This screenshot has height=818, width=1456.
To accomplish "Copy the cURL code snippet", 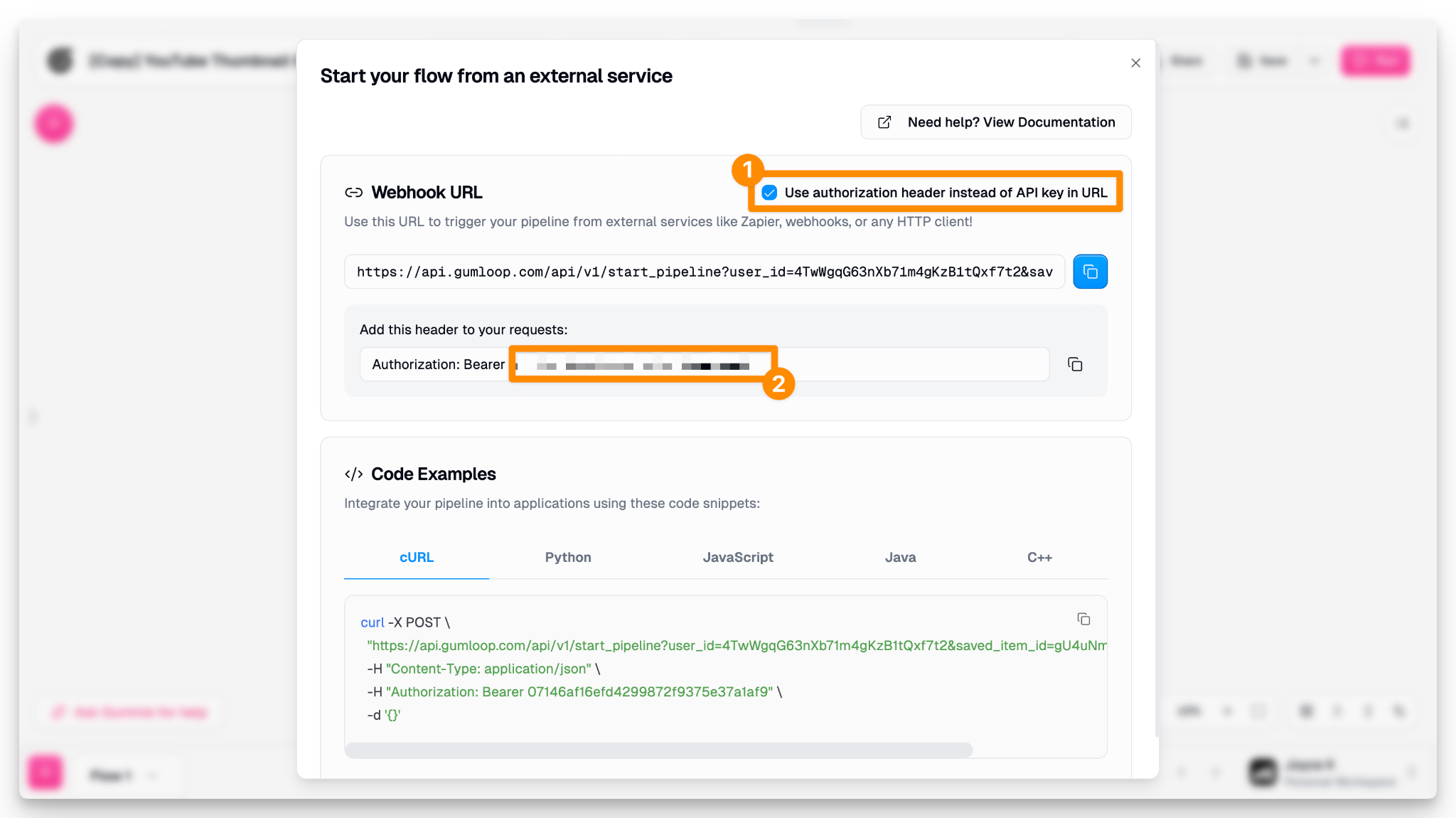I will point(1083,619).
